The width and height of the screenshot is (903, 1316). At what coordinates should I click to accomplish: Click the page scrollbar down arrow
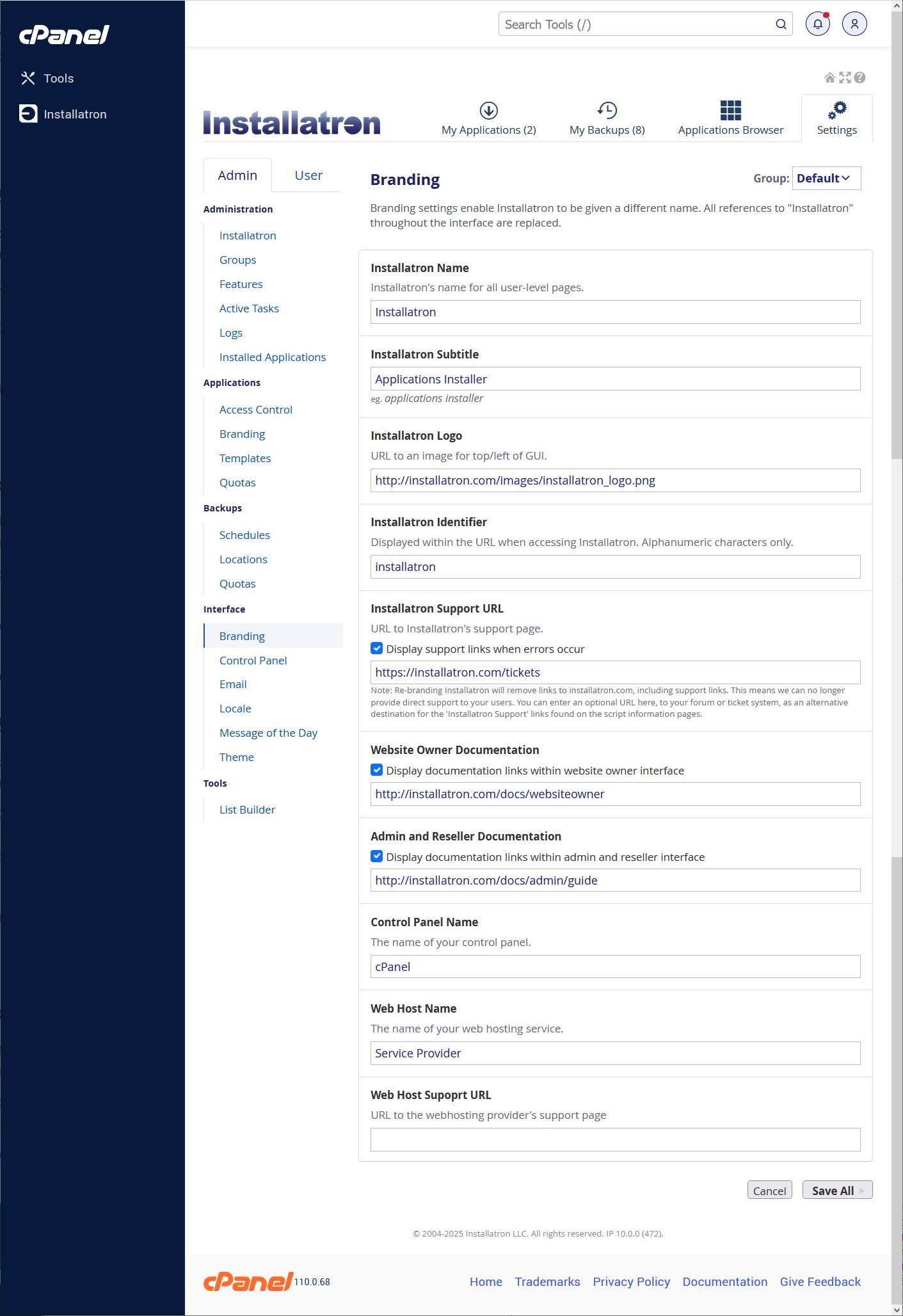pos(897,1310)
